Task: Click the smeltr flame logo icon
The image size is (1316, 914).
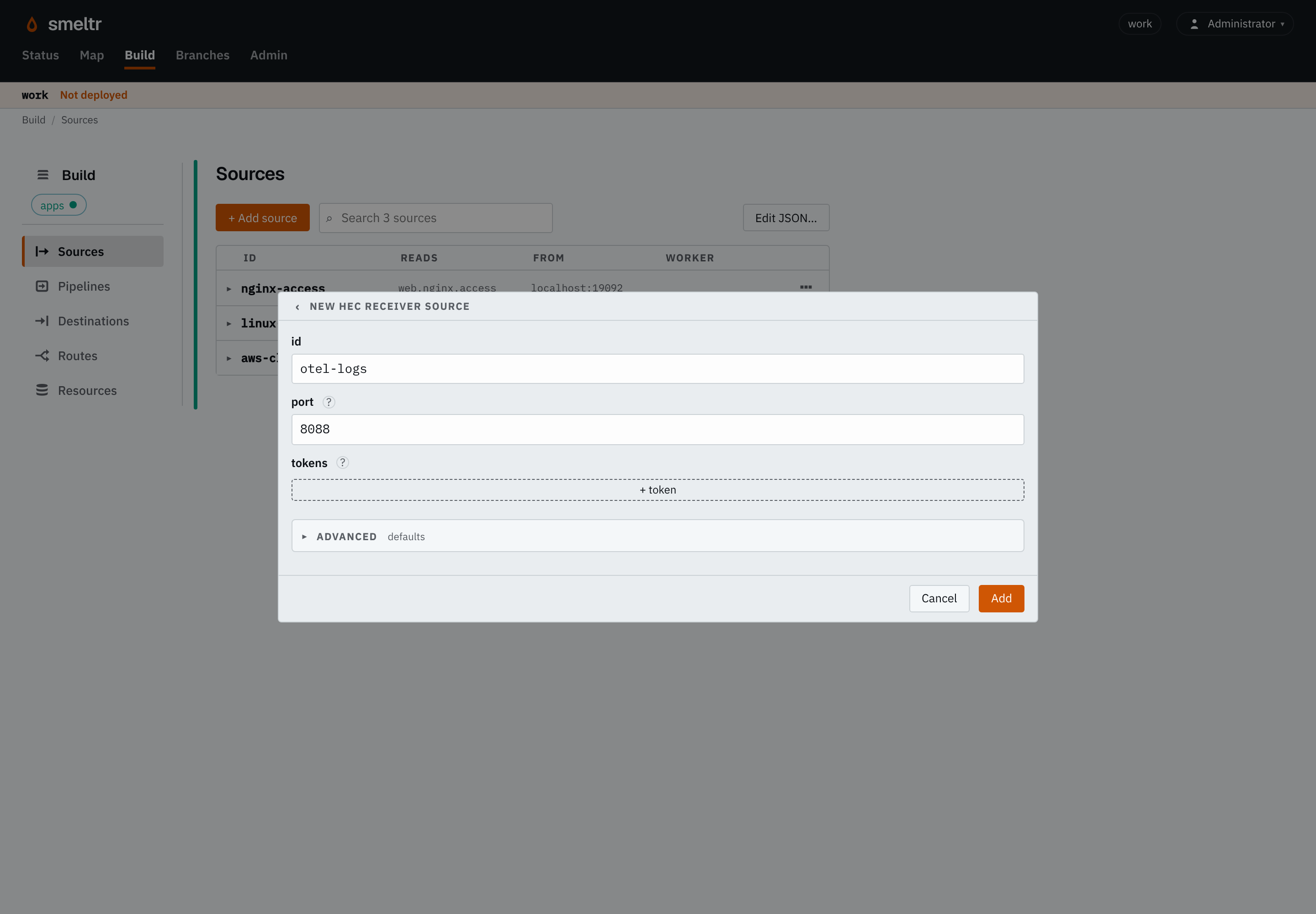Action: coord(32,24)
